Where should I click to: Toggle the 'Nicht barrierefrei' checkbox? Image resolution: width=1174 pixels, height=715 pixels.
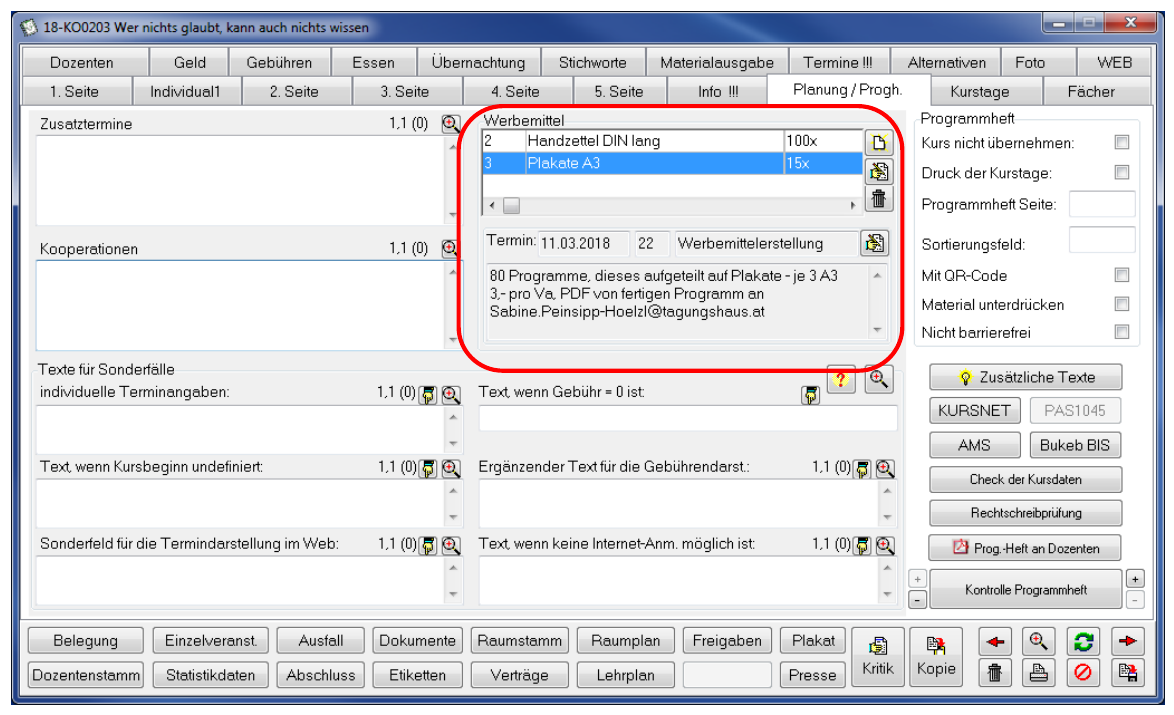1122,332
